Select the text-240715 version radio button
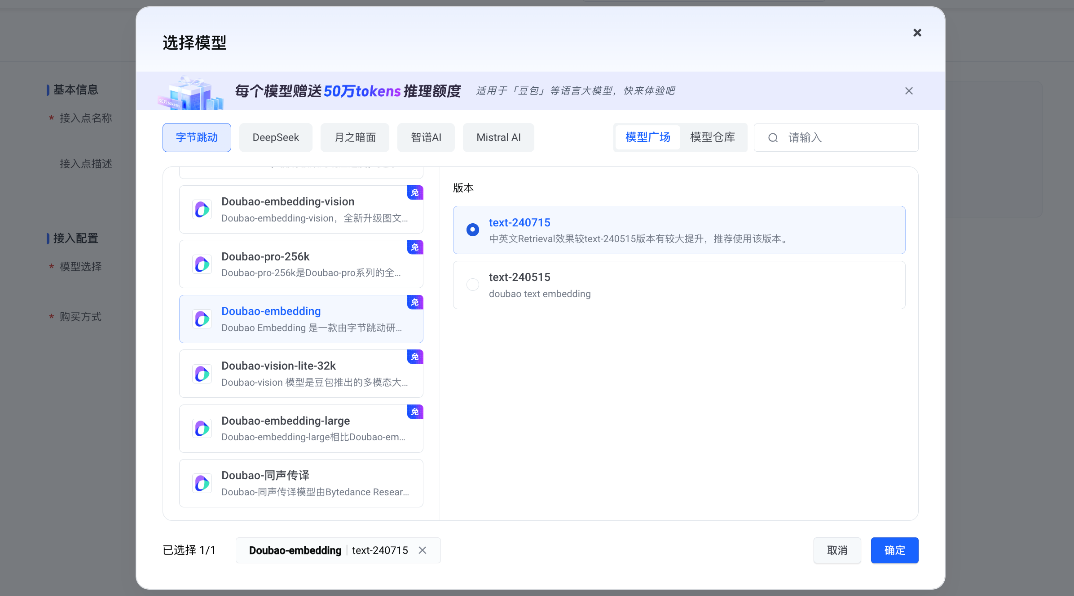1074x596 pixels. [471, 229]
